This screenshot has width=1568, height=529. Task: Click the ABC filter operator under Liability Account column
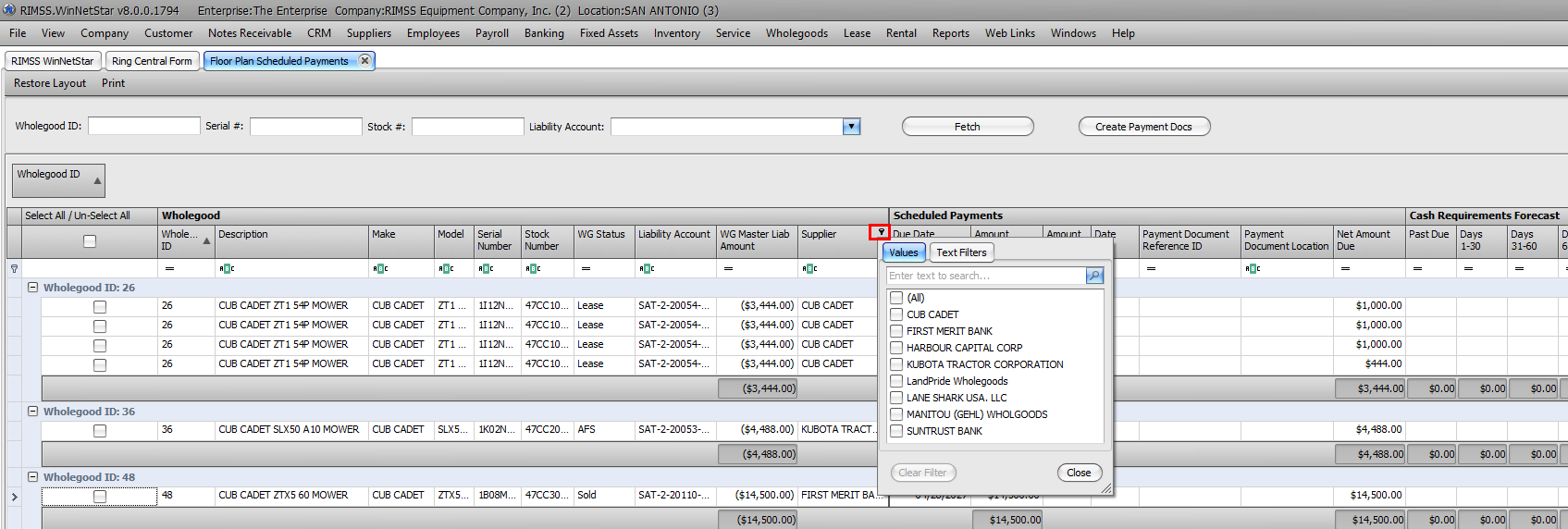[x=647, y=268]
